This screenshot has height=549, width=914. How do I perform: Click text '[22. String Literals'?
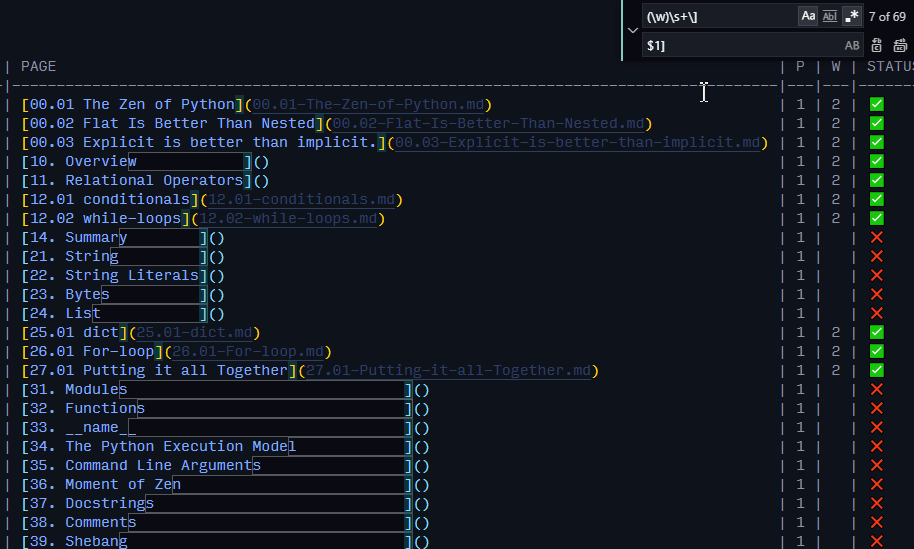click(110, 276)
